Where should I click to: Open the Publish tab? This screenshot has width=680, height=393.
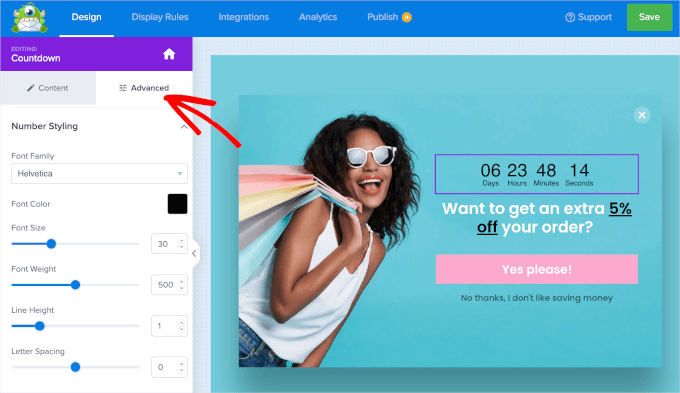pyautogui.click(x=382, y=17)
